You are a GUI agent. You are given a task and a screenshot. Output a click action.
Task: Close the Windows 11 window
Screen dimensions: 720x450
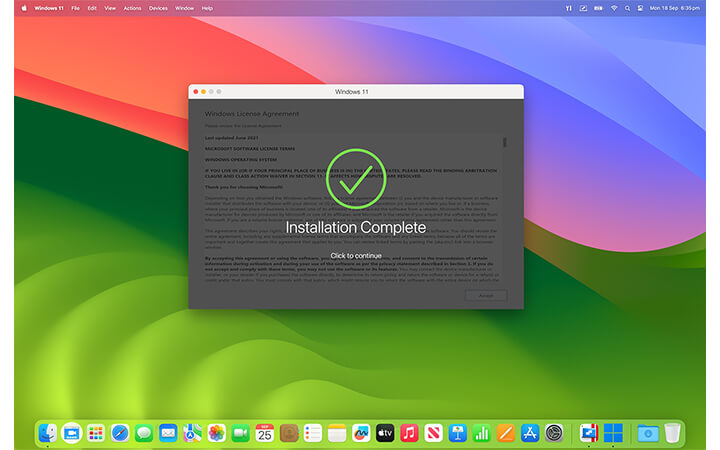click(196, 92)
